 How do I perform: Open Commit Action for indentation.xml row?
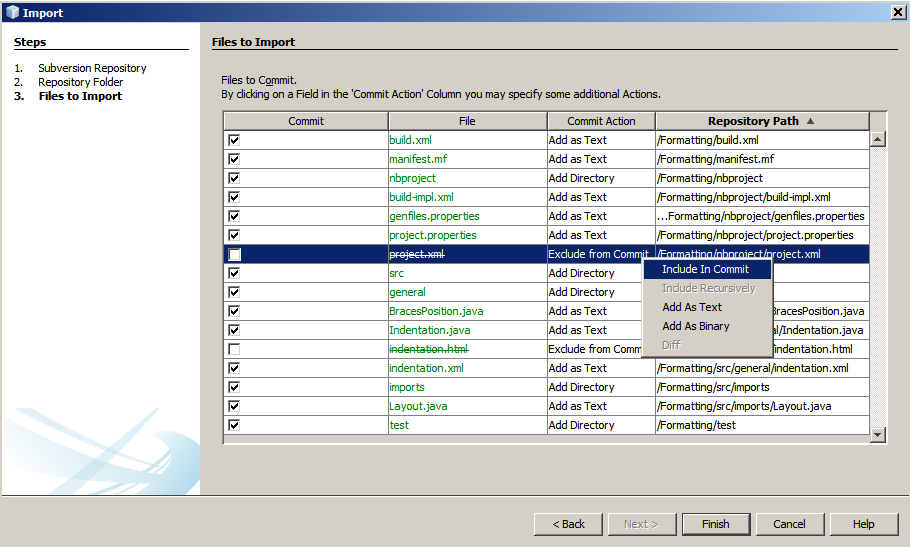600,368
